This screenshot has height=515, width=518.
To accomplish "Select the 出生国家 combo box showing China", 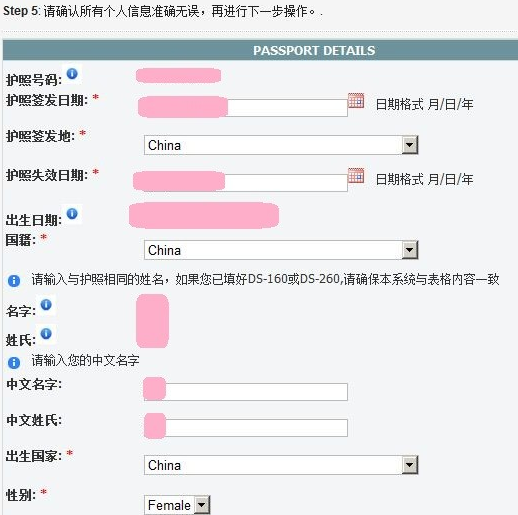I will [281, 465].
